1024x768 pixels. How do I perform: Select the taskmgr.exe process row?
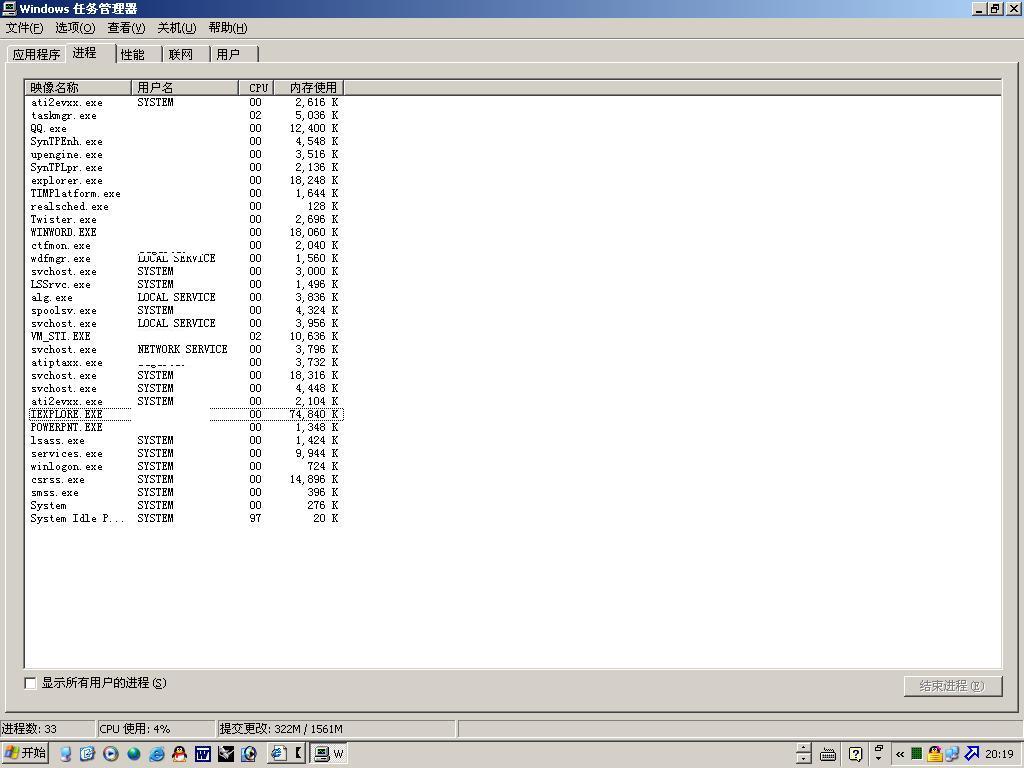coord(185,116)
